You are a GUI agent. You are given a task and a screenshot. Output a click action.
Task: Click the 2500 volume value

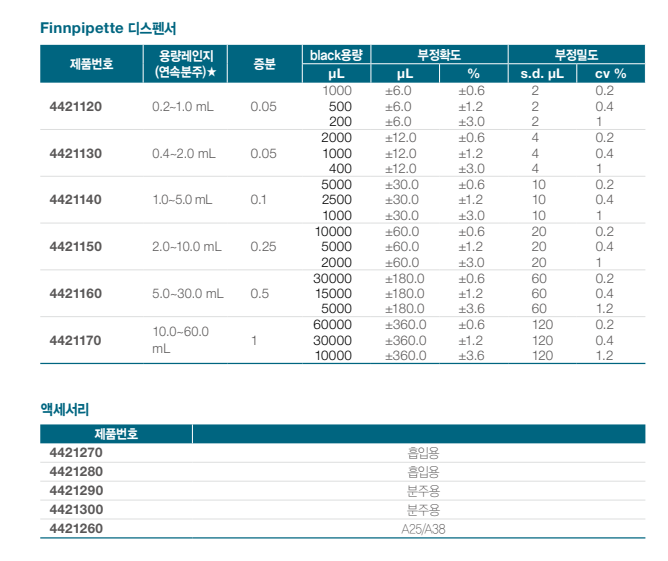[336, 200]
